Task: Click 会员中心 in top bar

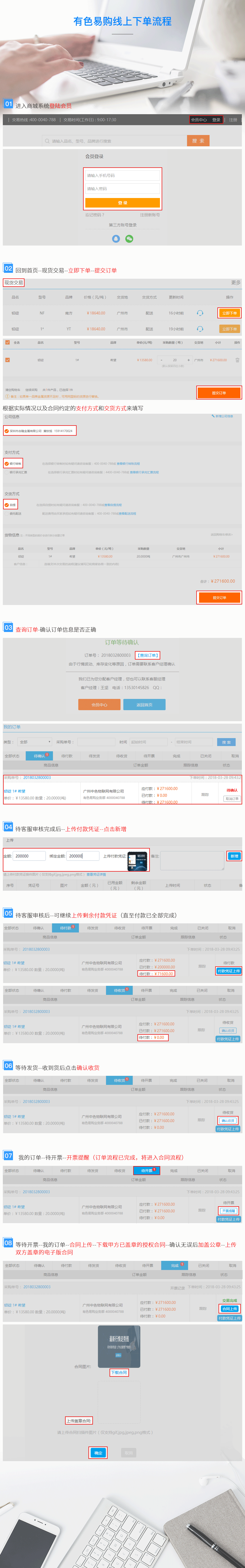Action: click(x=199, y=120)
